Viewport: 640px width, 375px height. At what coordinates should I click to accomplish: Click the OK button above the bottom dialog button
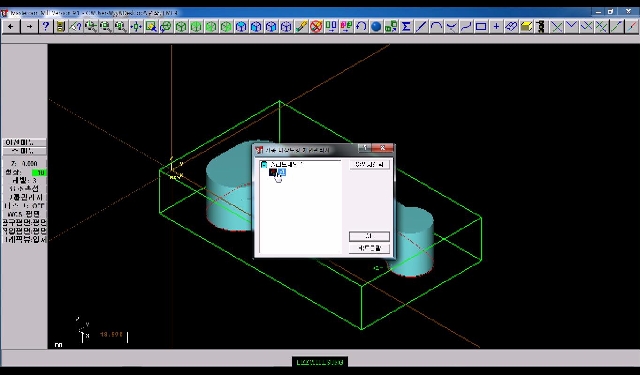369,236
